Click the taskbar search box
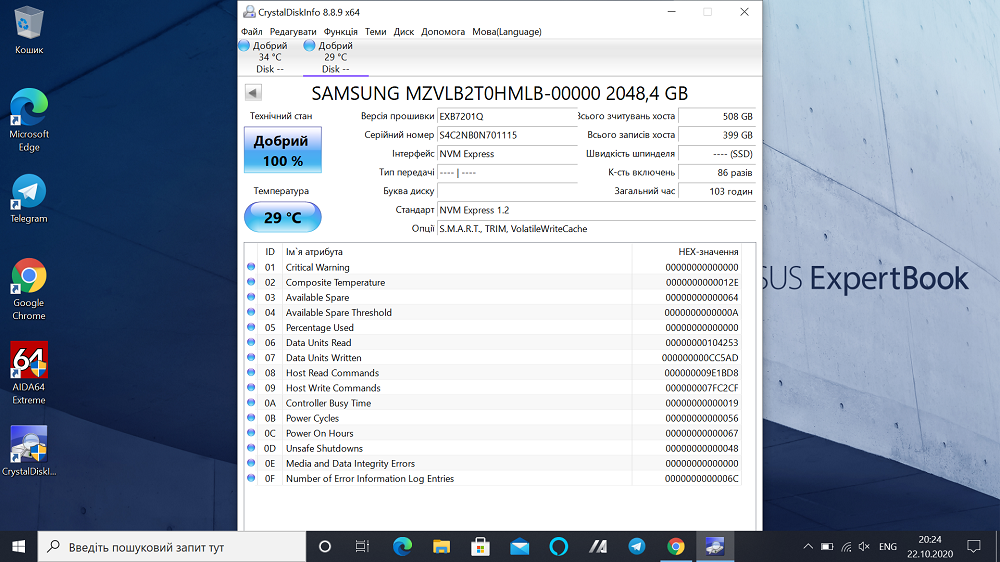1000x562 pixels. coord(172,547)
